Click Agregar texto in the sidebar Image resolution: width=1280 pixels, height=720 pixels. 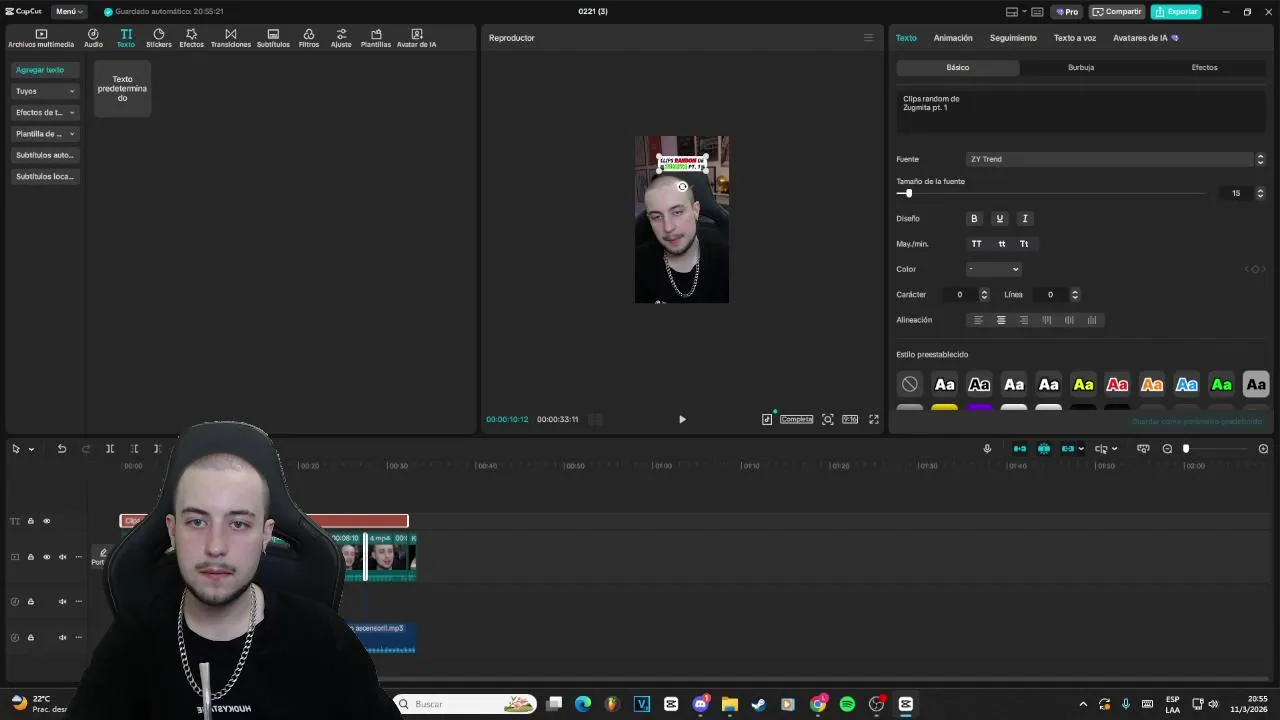45,70
